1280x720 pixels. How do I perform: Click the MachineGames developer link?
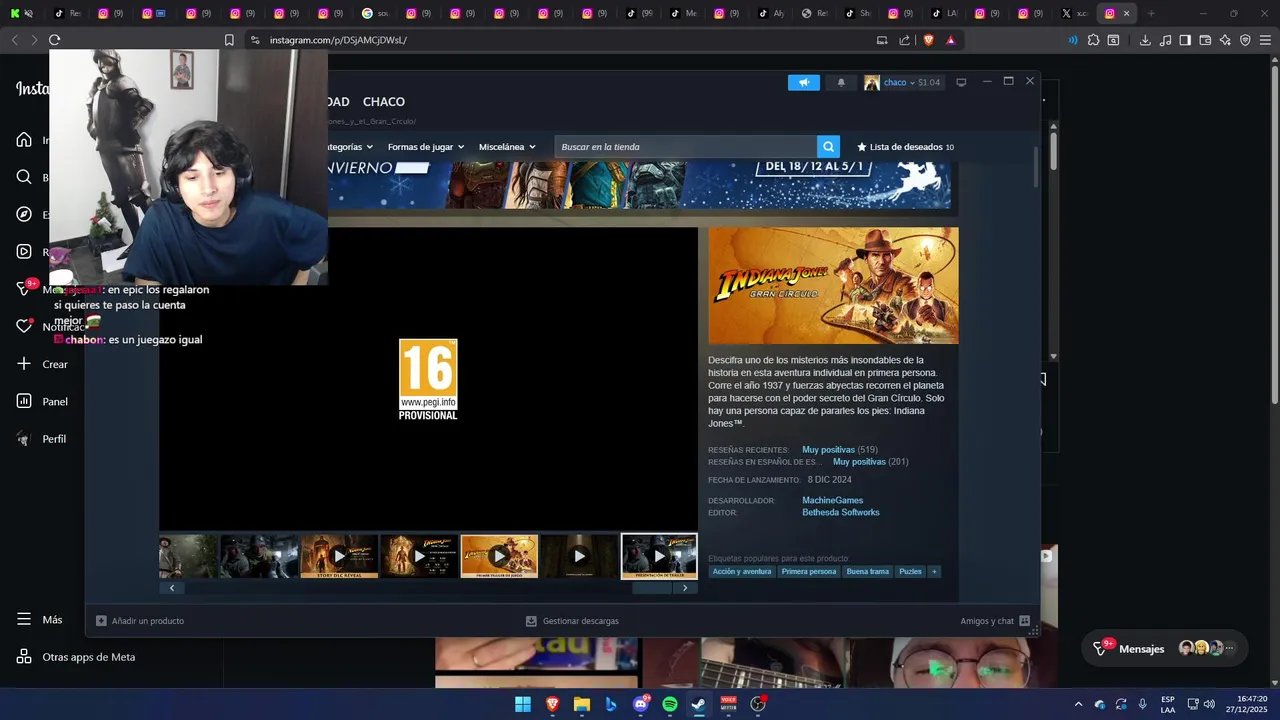832,500
